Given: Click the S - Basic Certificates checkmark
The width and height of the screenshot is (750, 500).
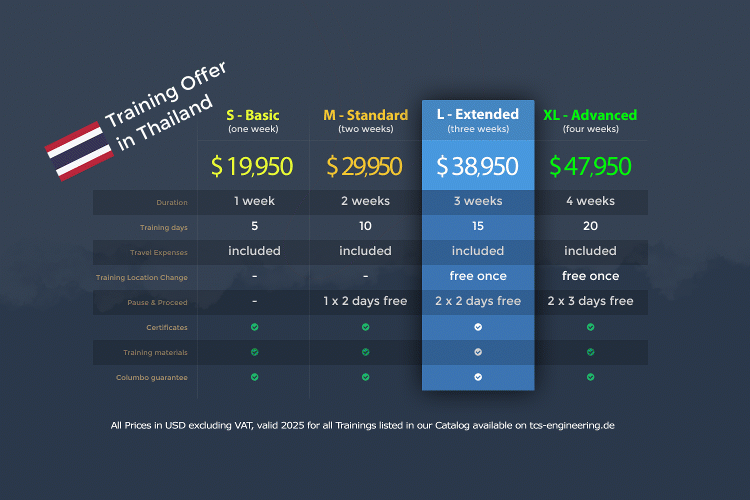Looking at the screenshot, I should (254, 327).
